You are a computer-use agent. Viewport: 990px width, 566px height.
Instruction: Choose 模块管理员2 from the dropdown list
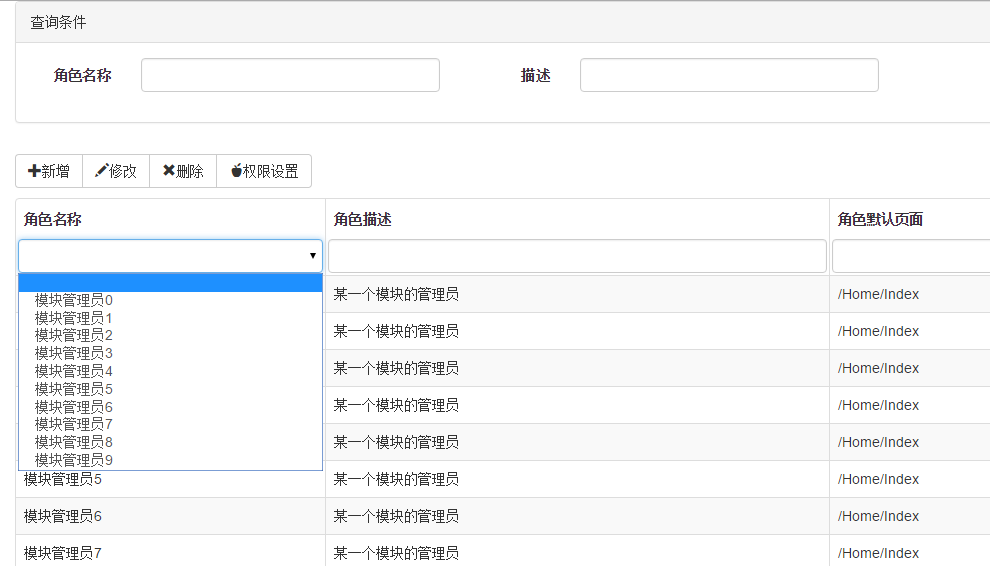pyautogui.click(x=170, y=335)
